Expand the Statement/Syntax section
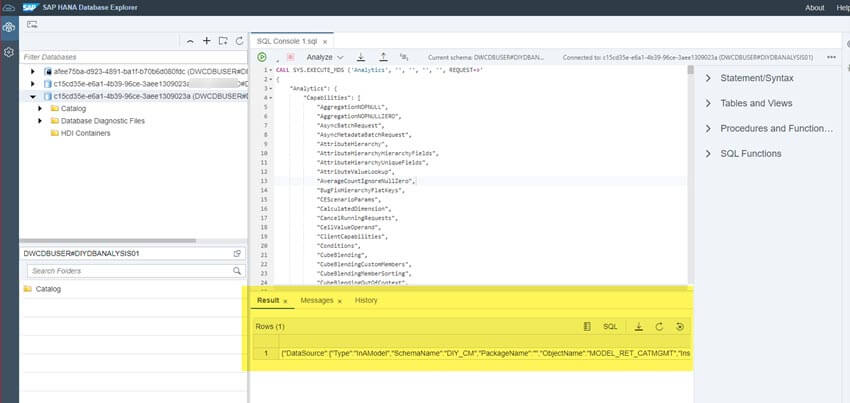850x403 pixels. (x=708, y=78)
